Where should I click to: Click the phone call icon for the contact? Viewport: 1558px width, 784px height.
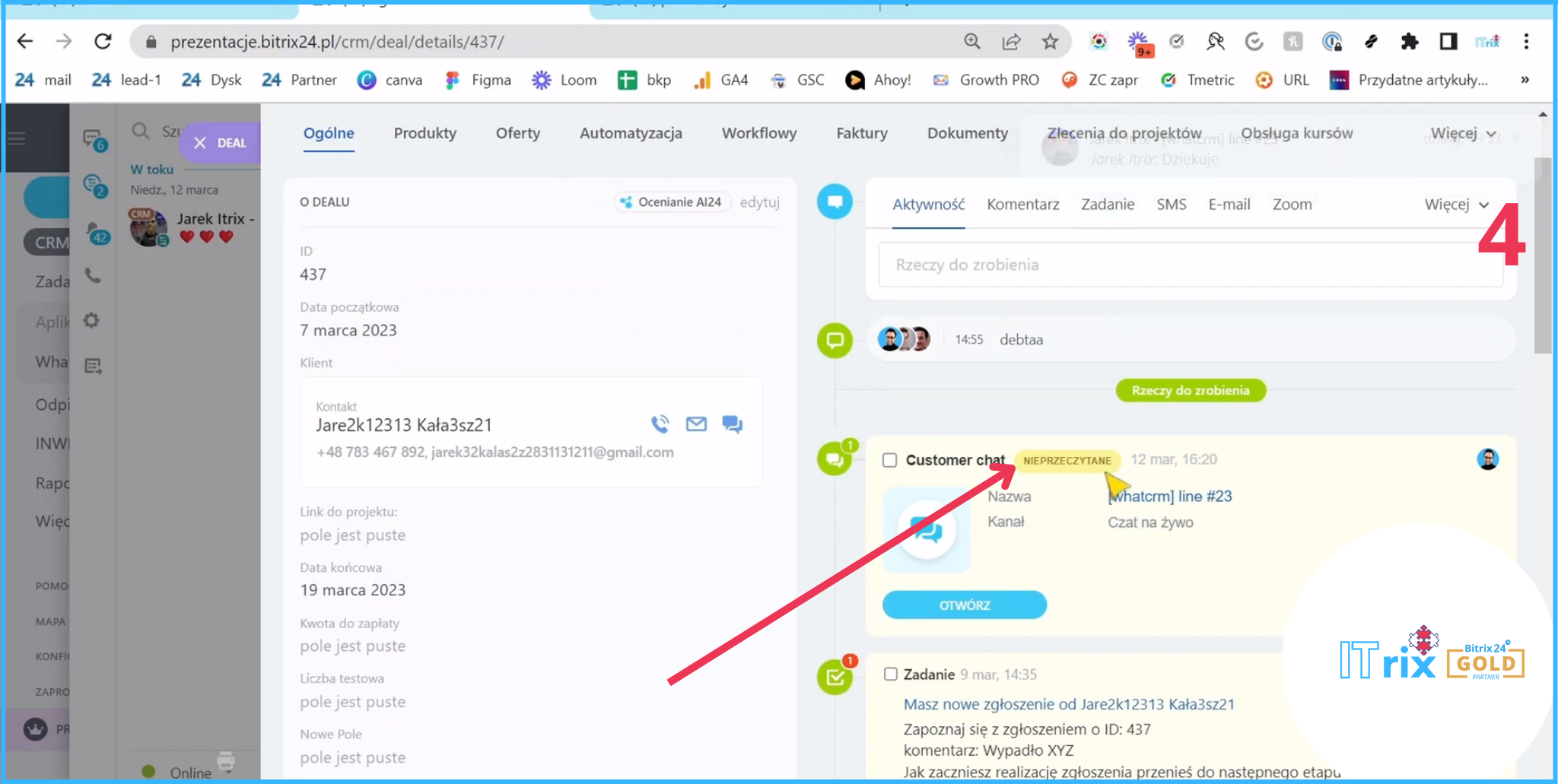(x=660, y=424)
